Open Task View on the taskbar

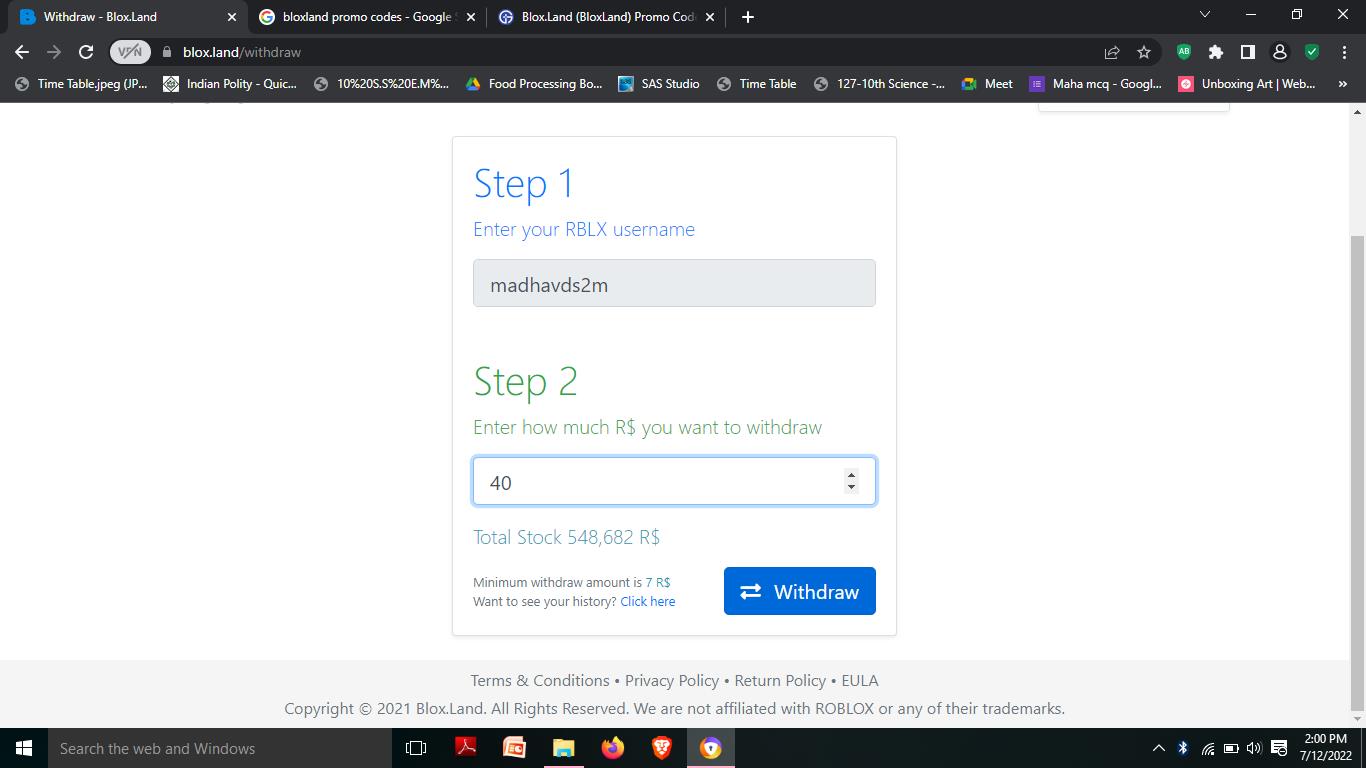click(x=416, y=748)
